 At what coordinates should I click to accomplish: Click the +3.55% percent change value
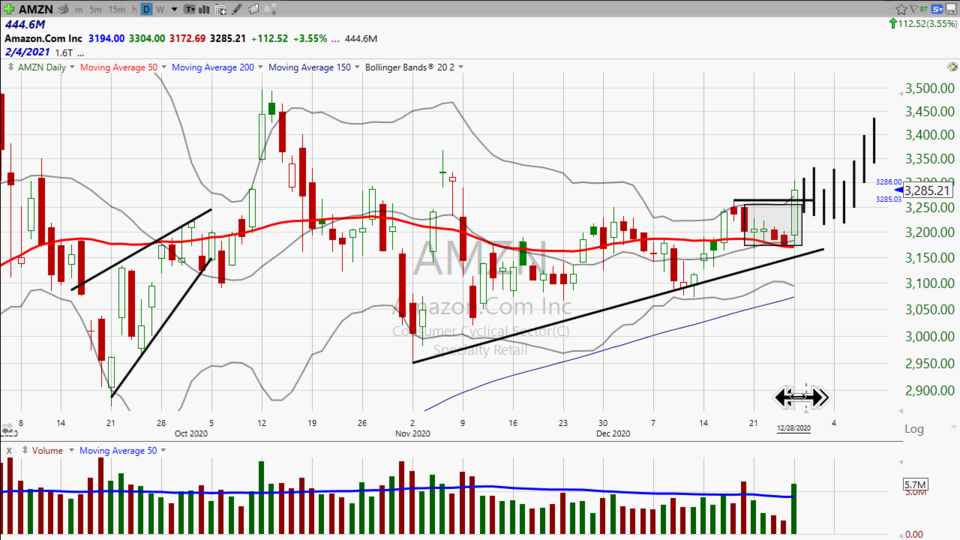pyautogui.click(x=310, y=39)
